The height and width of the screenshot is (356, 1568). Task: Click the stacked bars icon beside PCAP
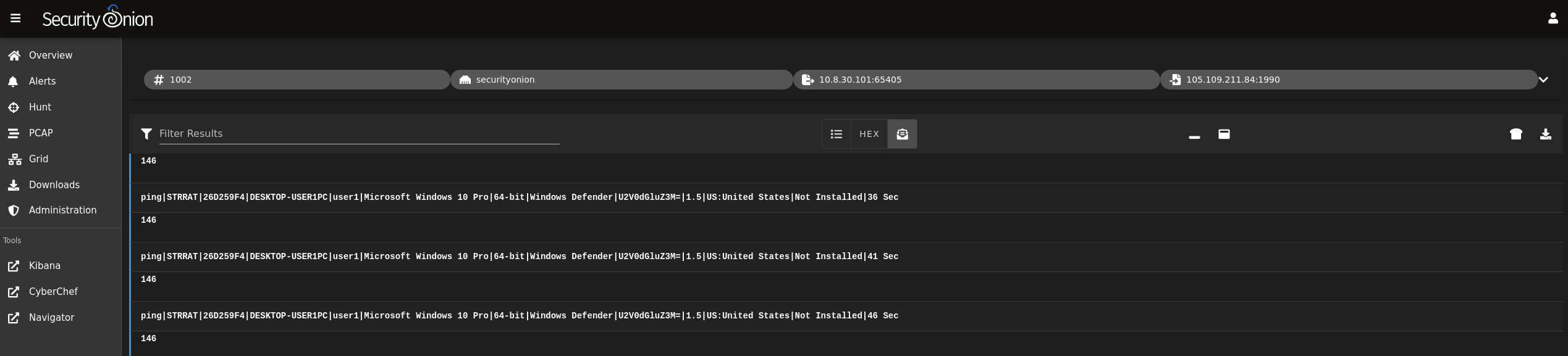14,133
